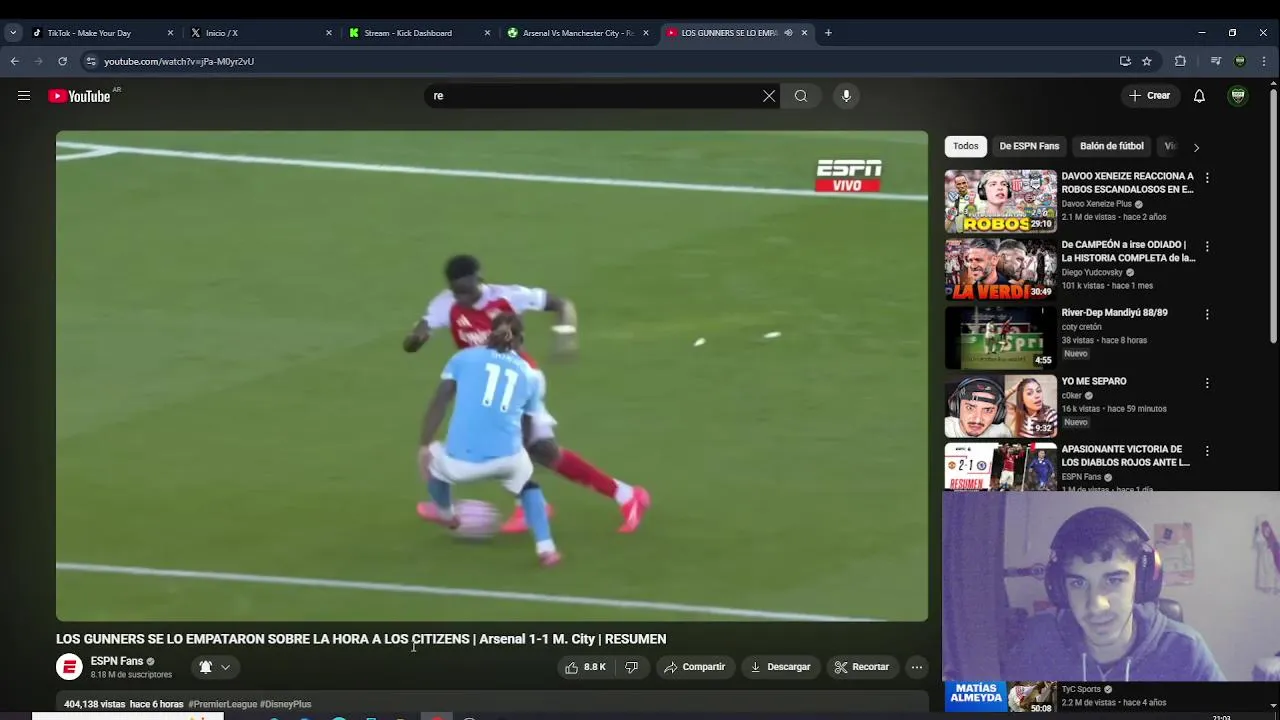Open a new browser tab
This screenshot has height=720, width=1280.
(828, 33)
